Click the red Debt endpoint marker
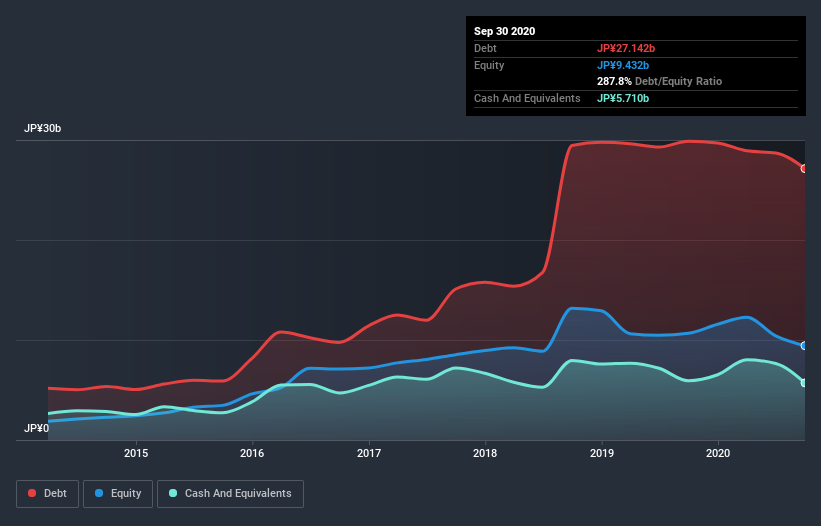Viewport: 821px width, 526px height. 804,169
